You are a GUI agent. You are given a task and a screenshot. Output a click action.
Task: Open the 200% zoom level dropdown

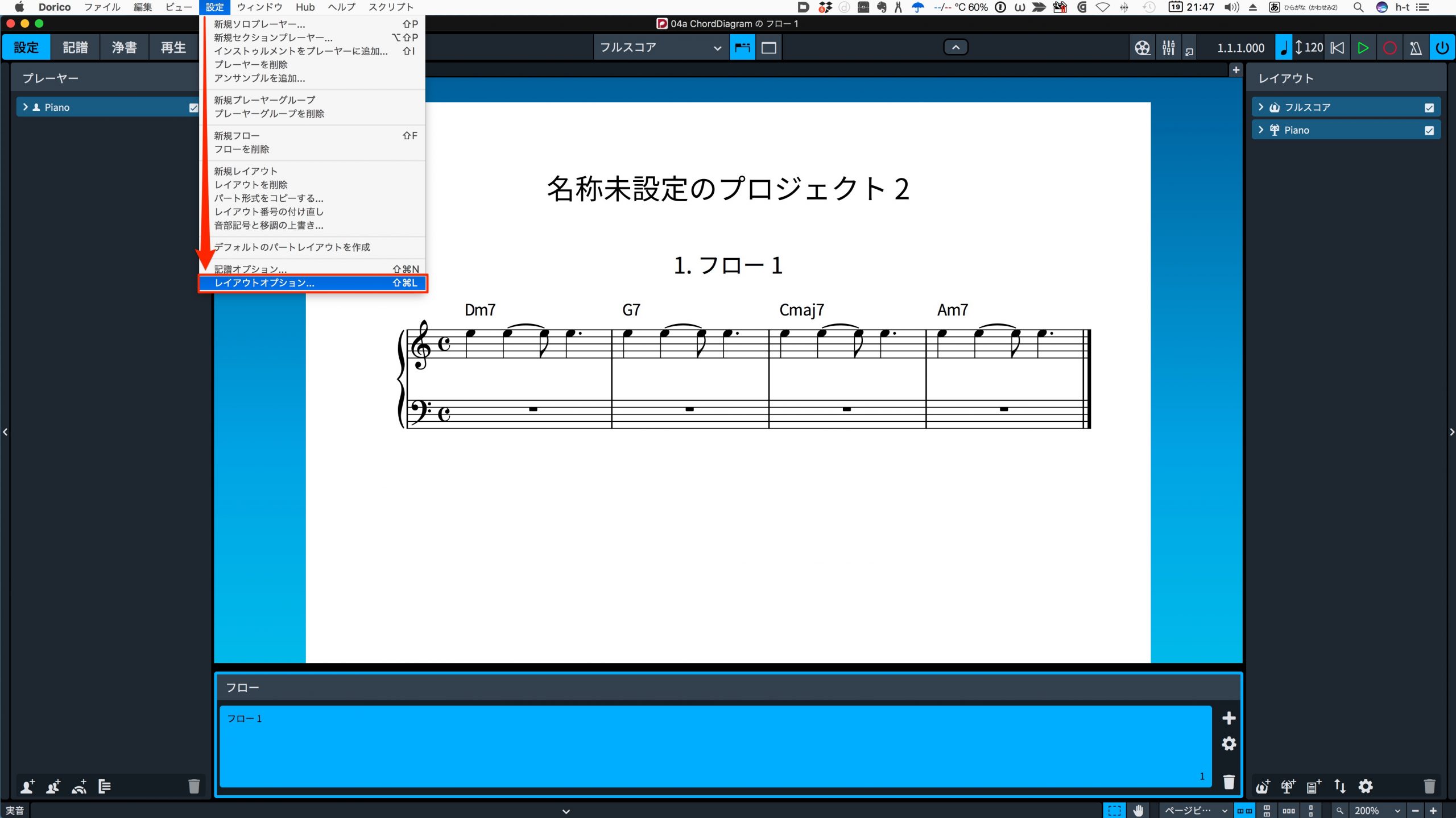(x=1376, y=811)
